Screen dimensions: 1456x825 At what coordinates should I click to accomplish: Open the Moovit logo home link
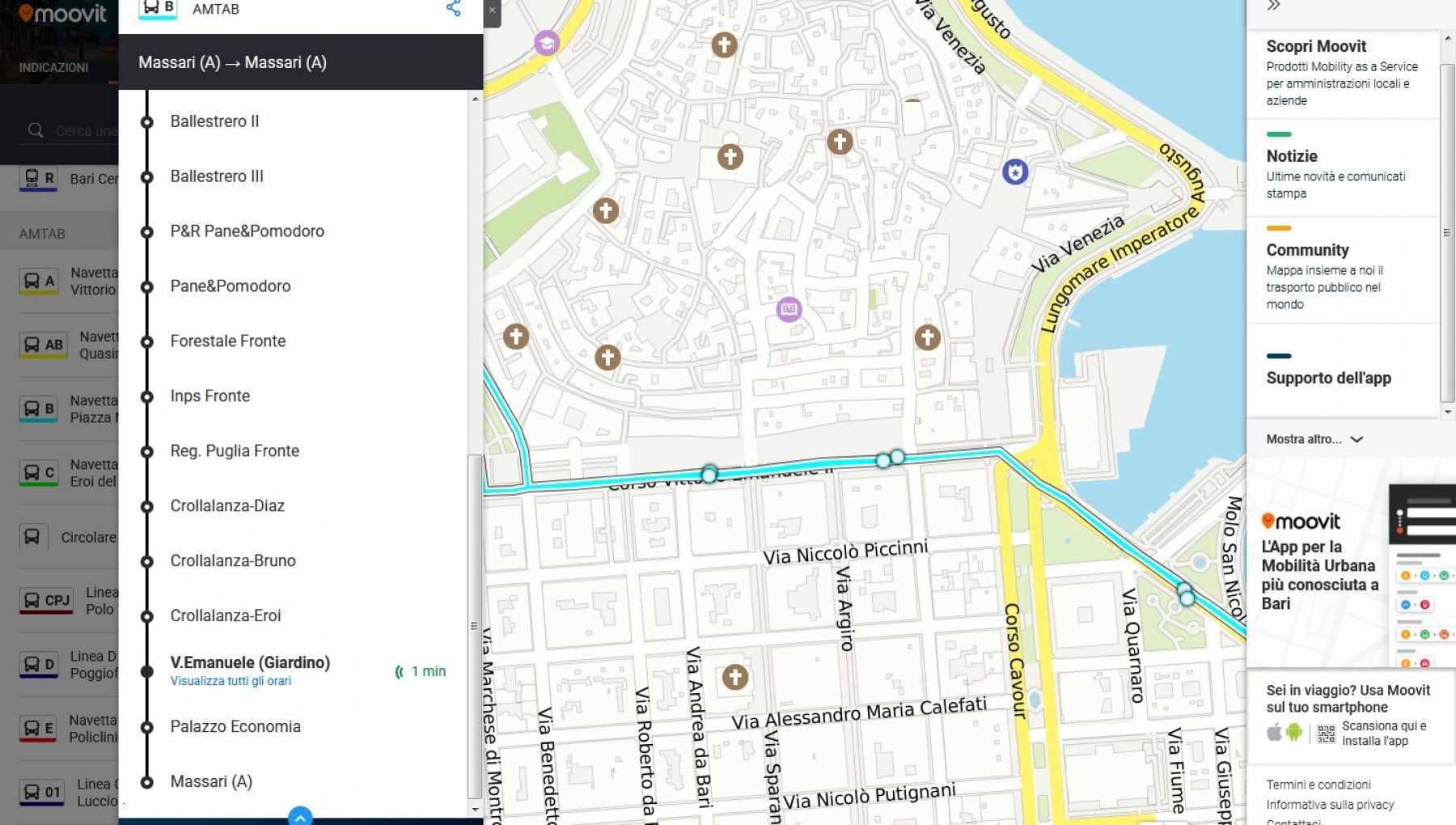point(62,14)
